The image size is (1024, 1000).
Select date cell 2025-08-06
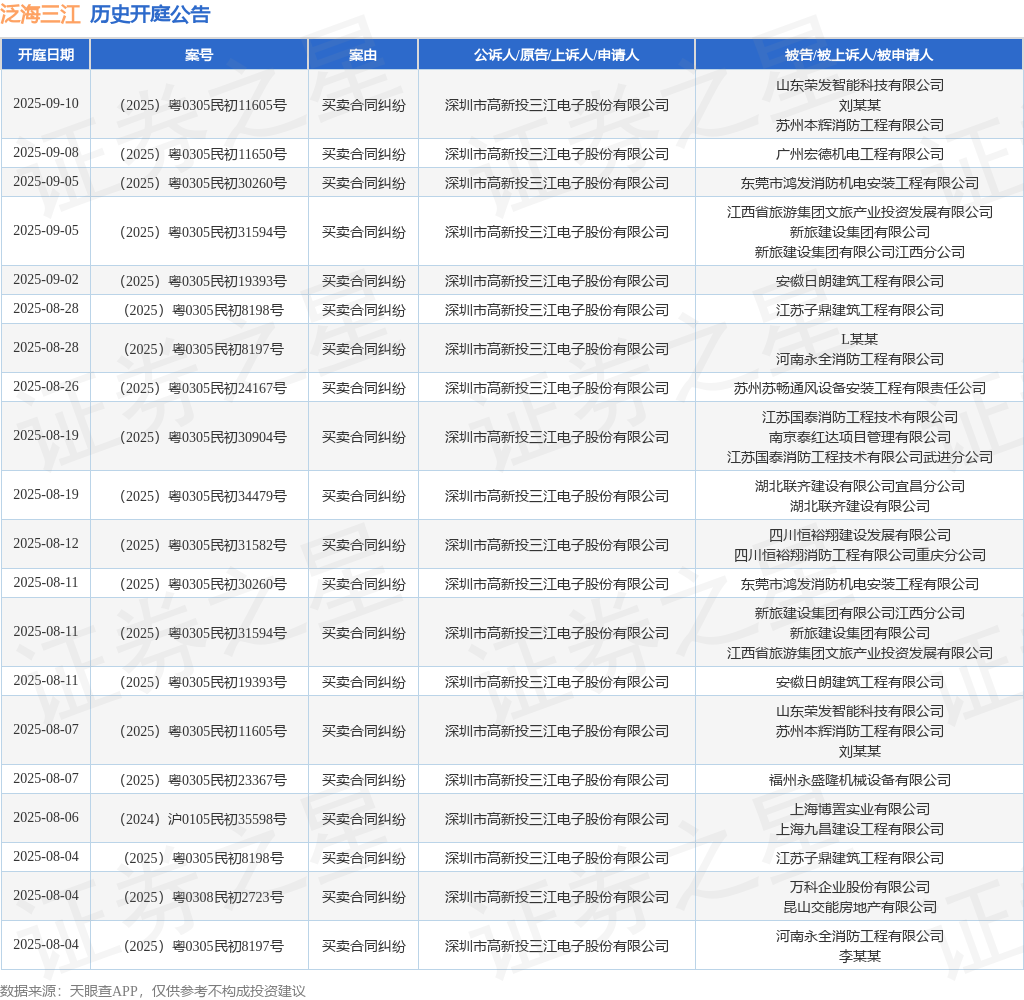46,818
